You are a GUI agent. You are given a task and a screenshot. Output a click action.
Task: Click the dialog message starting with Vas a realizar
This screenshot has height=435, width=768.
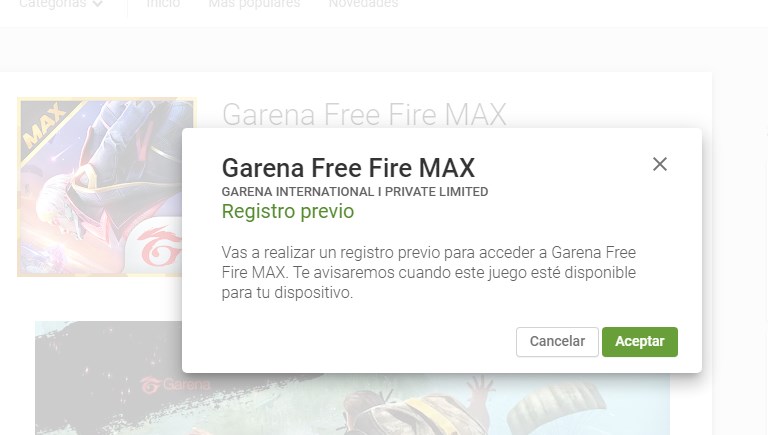click(429, 272)
